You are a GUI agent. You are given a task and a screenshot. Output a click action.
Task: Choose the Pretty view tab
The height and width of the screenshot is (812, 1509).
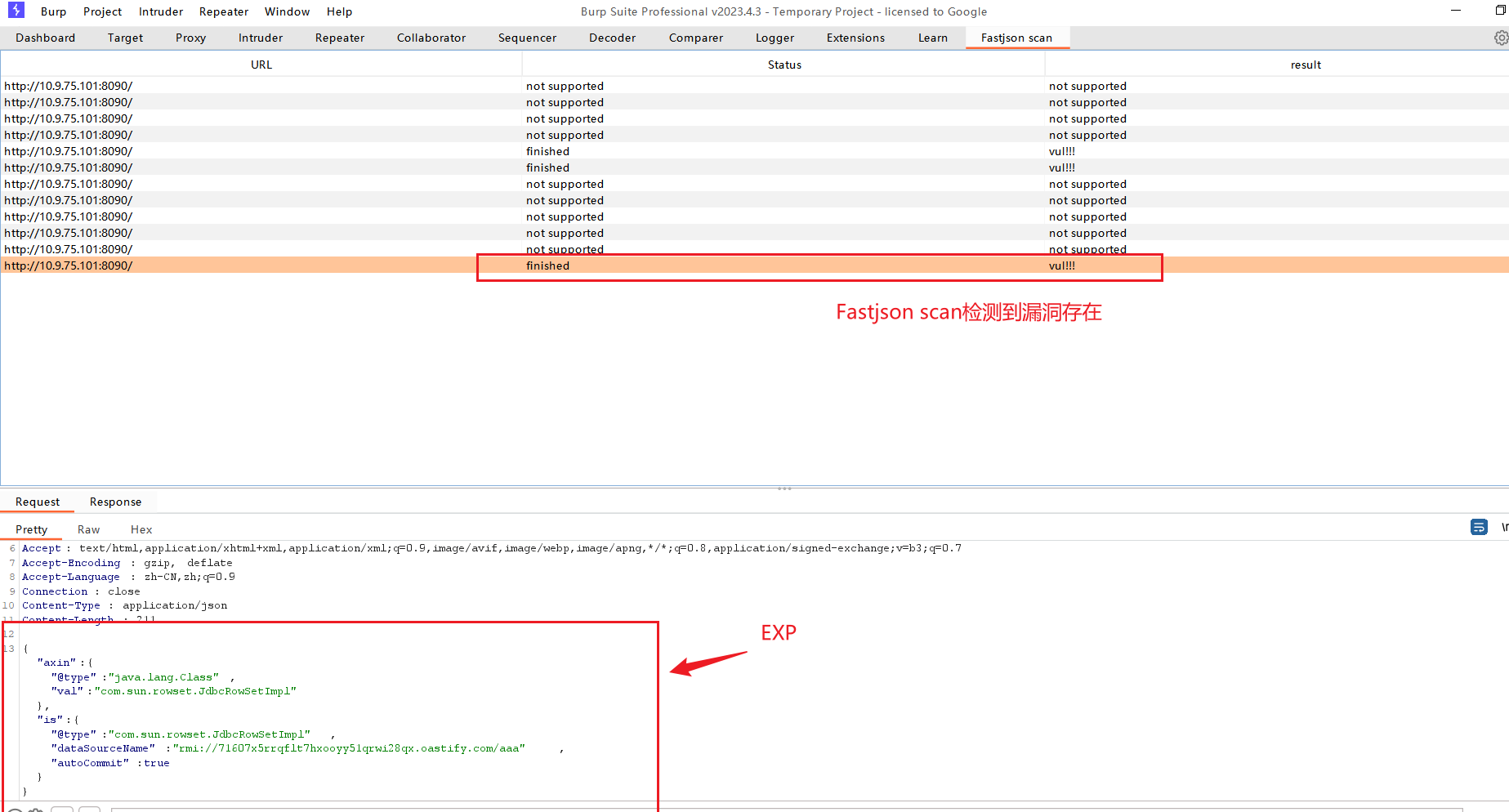point(31,529)
